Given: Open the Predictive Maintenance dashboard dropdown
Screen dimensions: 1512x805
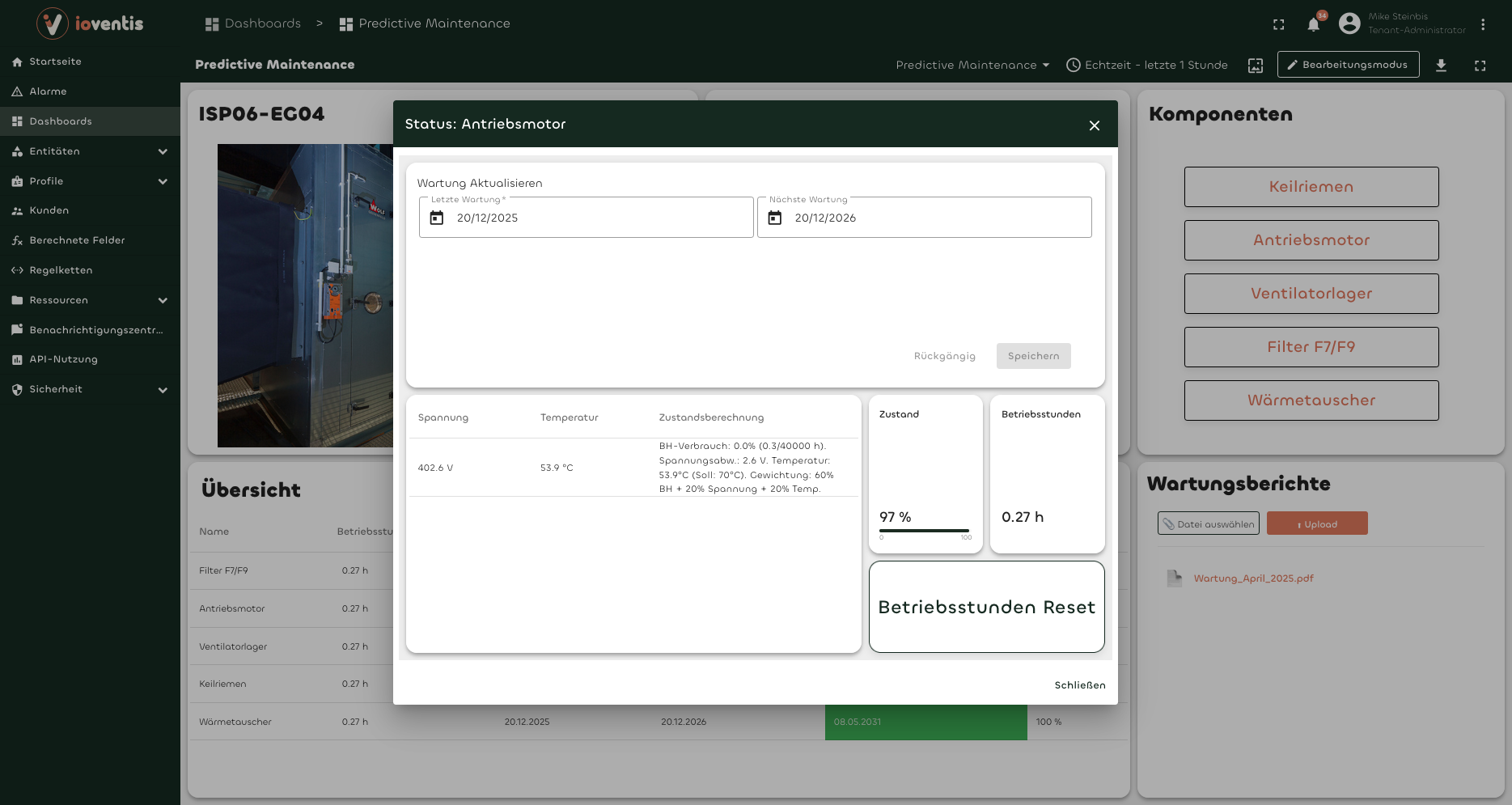Looking at the screenshot, I should [x=972, y=65].
